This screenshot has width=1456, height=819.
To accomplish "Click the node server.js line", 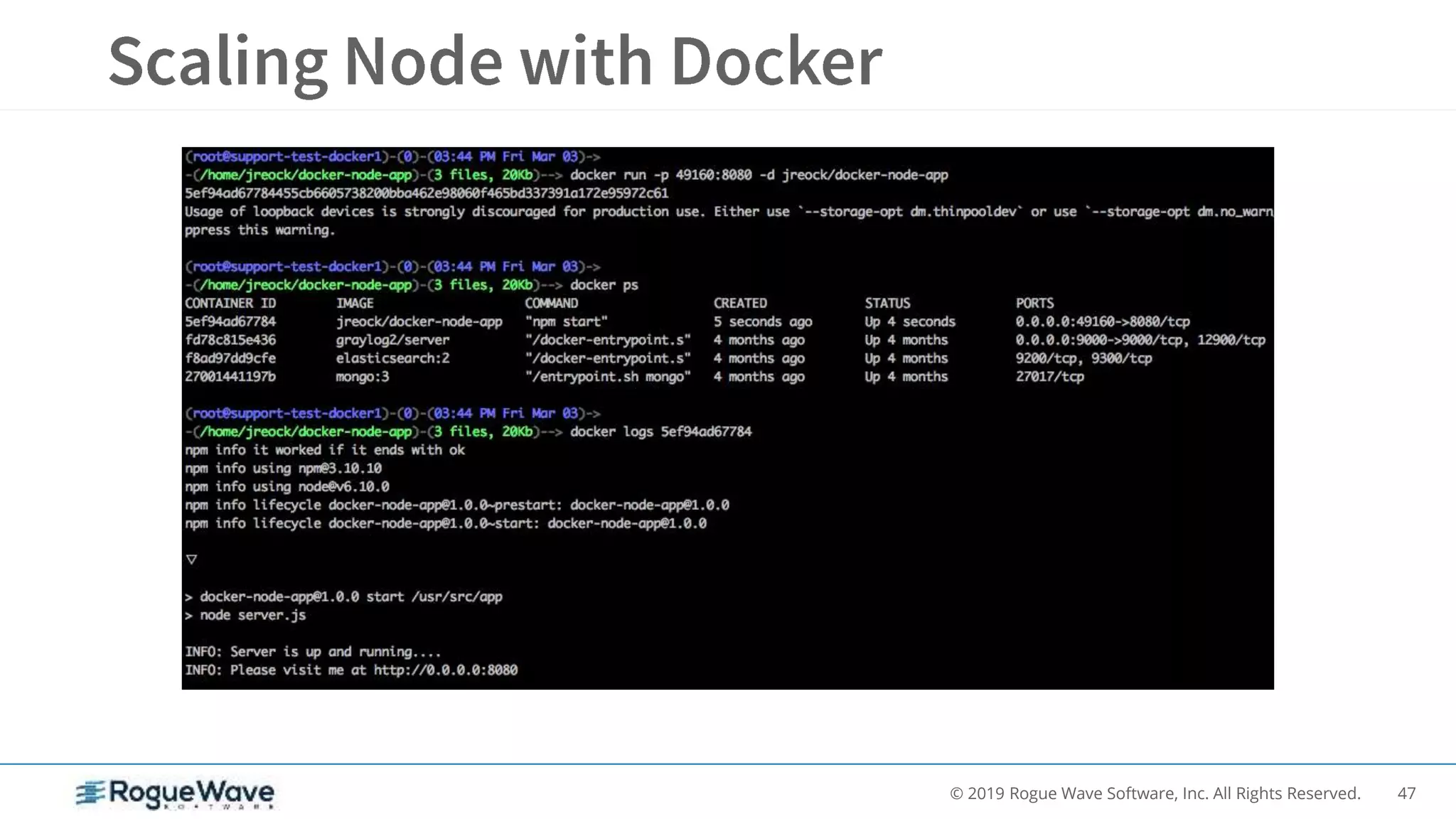I will tap(252, 615).
